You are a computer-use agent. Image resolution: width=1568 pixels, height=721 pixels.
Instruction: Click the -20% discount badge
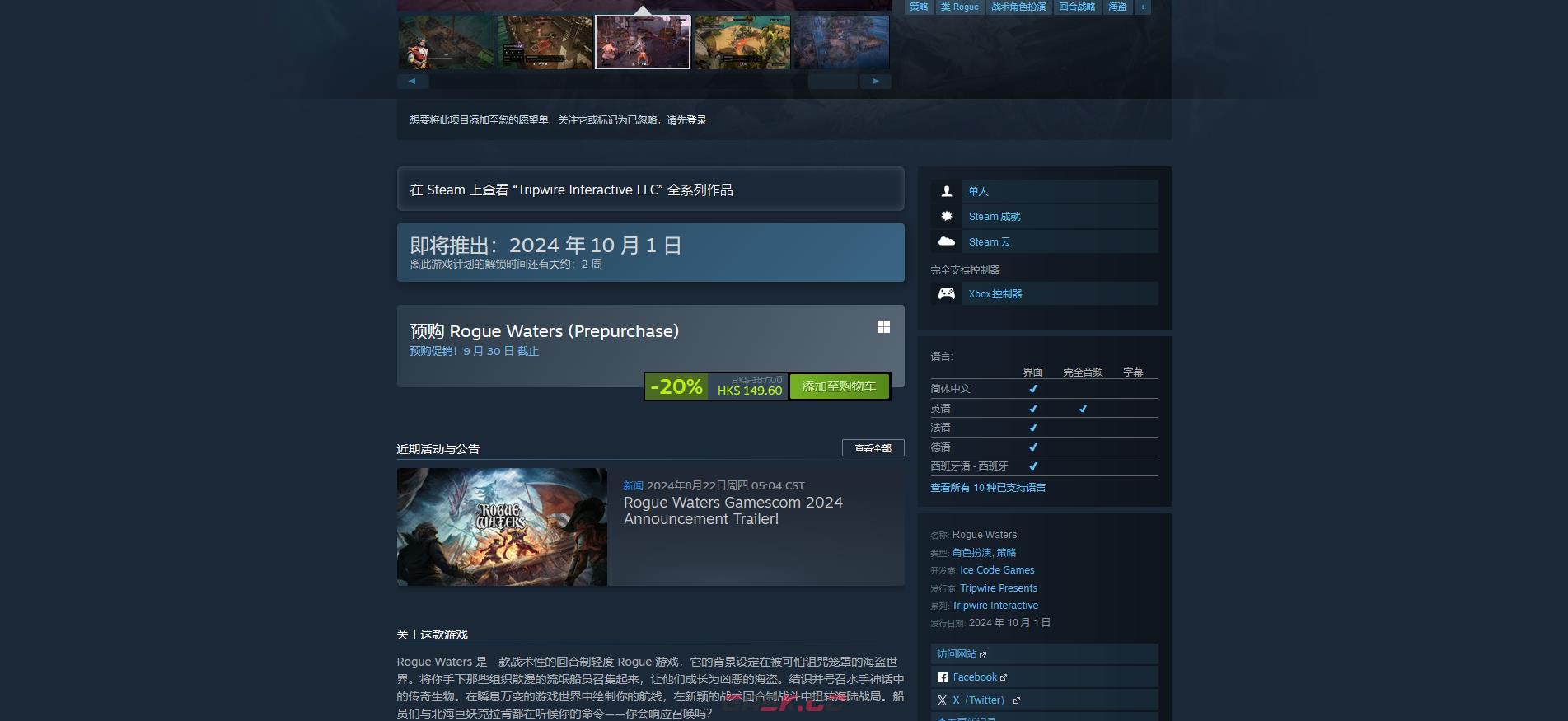pos(676,386)
